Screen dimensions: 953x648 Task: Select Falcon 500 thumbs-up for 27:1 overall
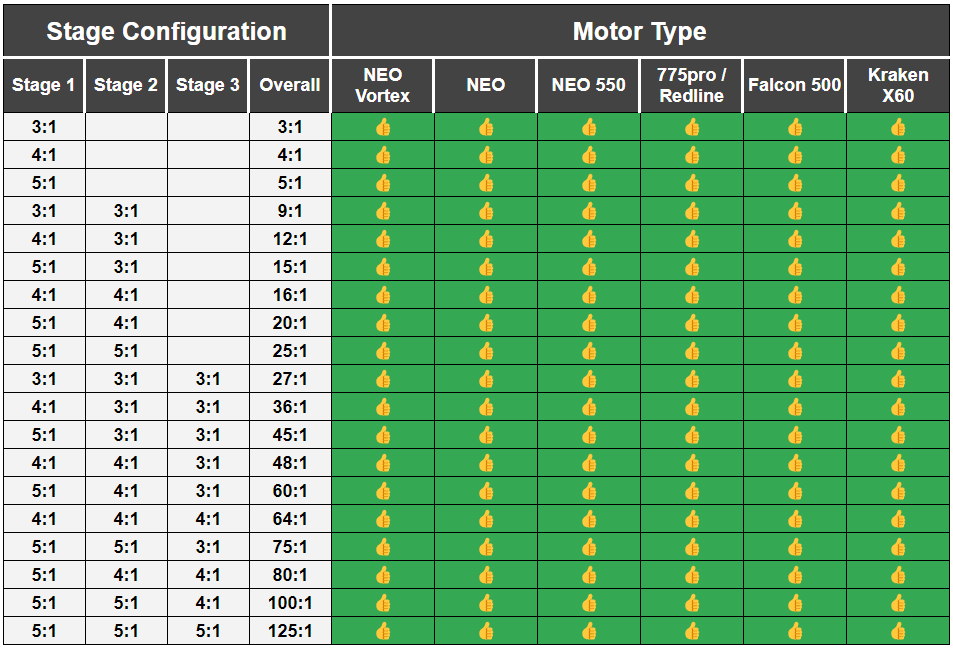tap(795, 379)
